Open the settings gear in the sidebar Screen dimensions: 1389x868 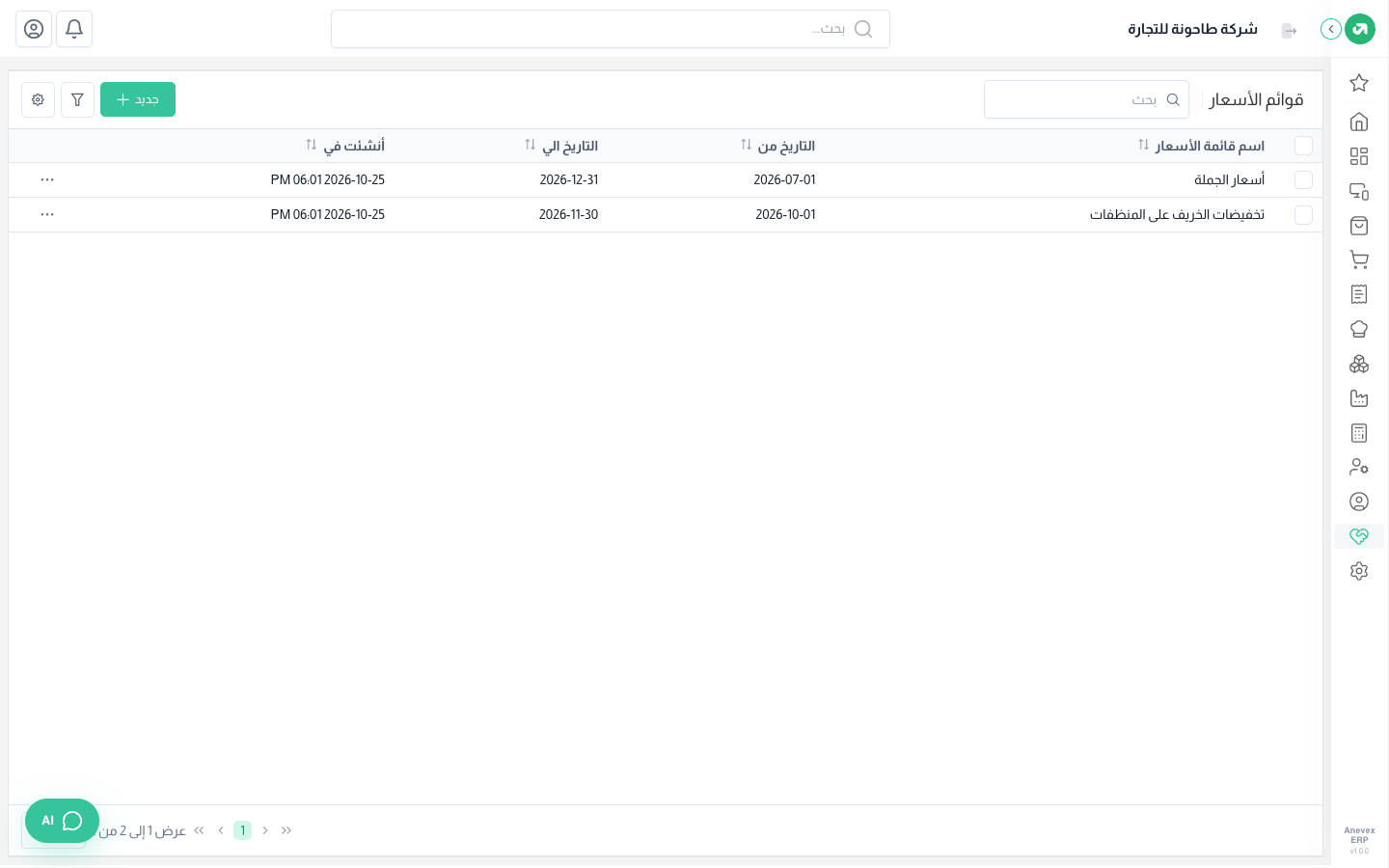[x=1359, y=571]
